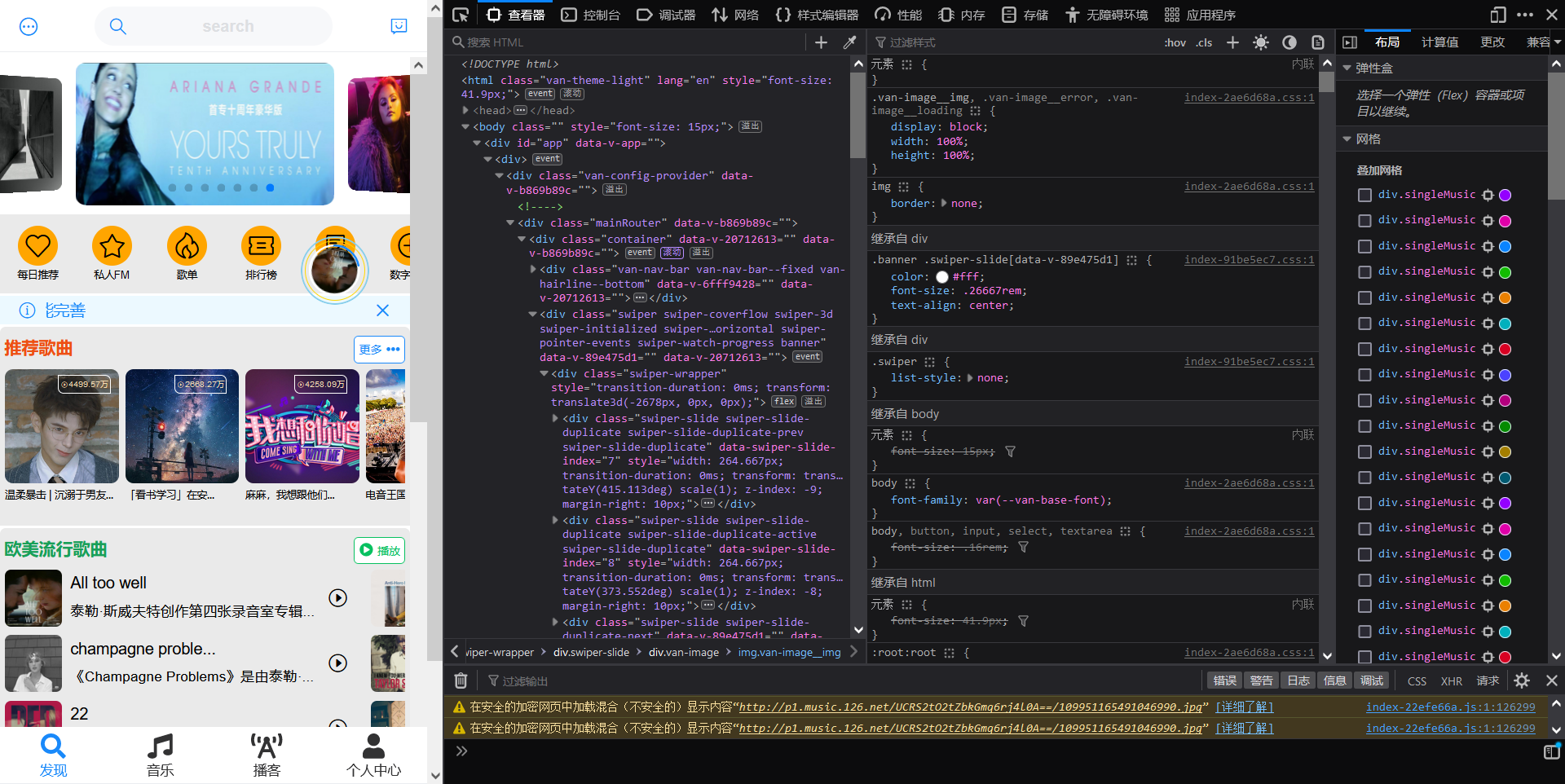1565x784 pixels.
Task: Click the message icon in app header
Action: pos(399,27)
